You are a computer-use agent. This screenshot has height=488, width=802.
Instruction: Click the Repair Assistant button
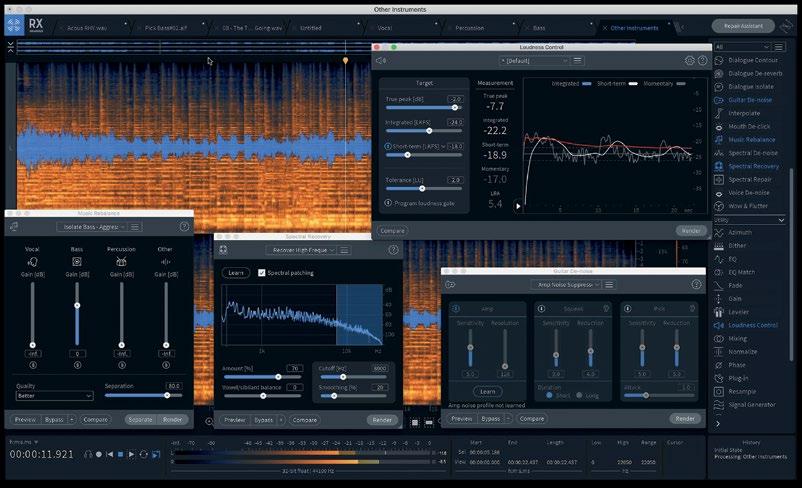point(743,26)
